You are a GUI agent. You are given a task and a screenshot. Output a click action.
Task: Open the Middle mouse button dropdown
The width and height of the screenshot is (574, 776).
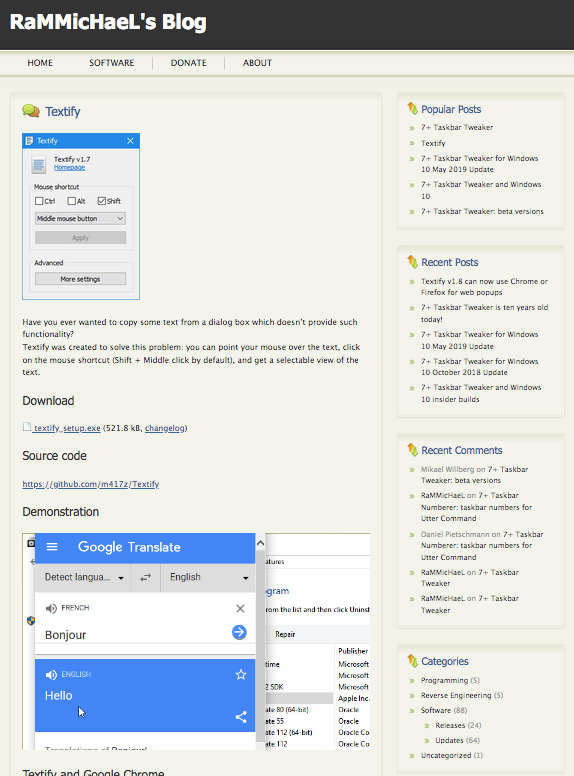(80, 218)
